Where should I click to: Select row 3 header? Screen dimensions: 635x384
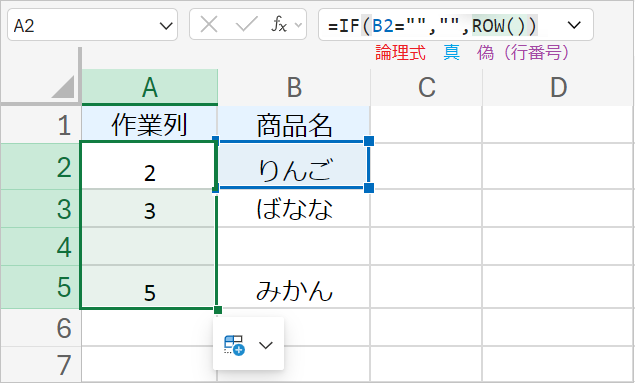(40, 208)
